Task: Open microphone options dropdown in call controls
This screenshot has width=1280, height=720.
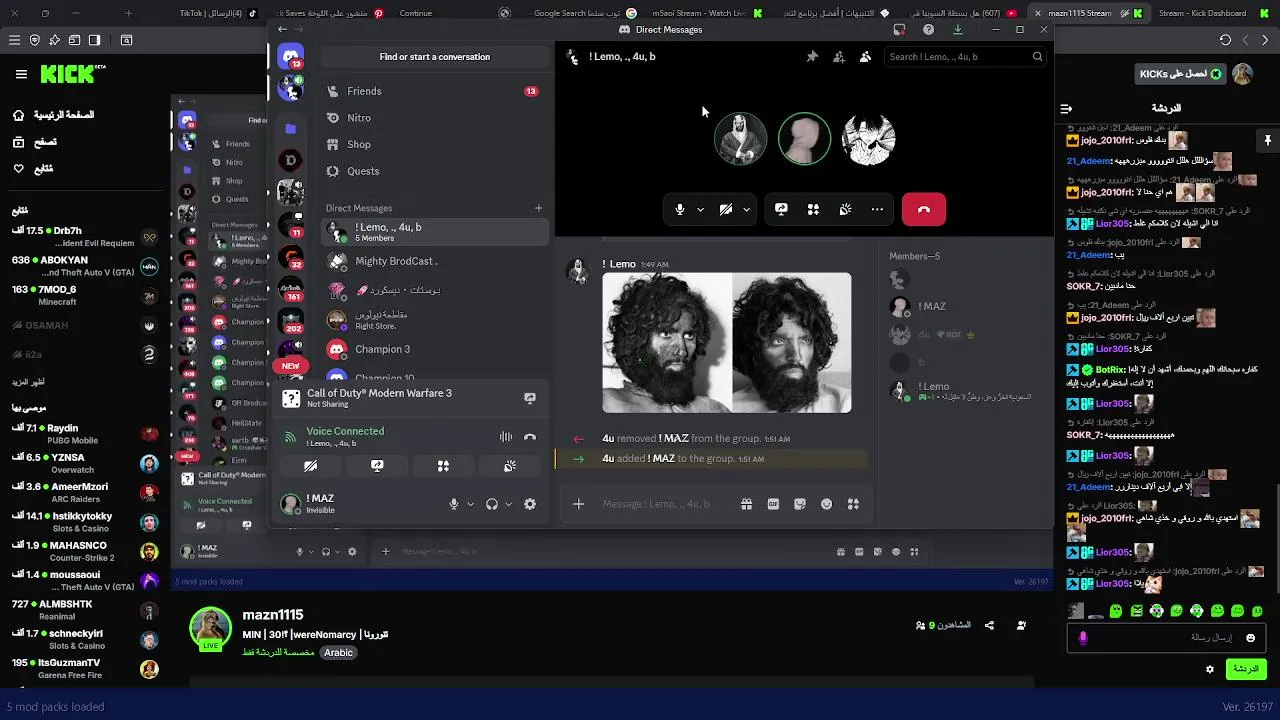Action: pos(700,209)
